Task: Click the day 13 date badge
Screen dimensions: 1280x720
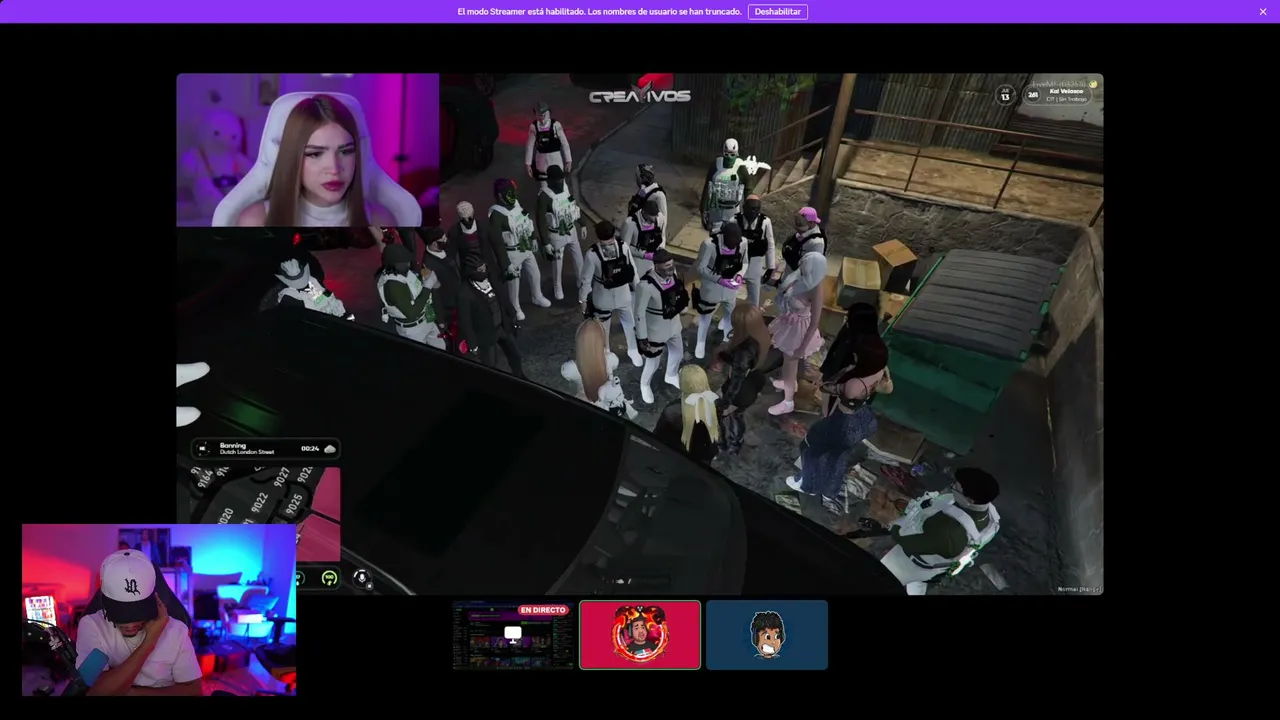Action: [1005, 95]
